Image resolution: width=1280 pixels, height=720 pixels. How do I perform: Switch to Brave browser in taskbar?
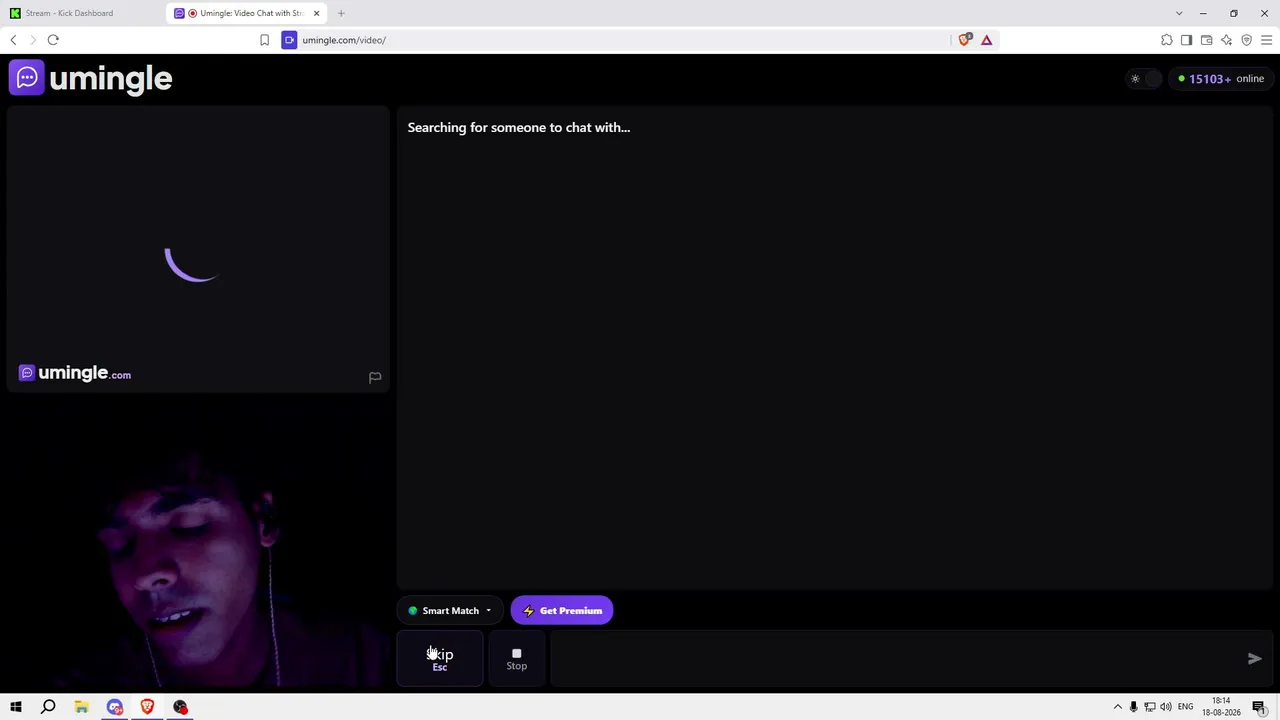click(x=147, y=707)
